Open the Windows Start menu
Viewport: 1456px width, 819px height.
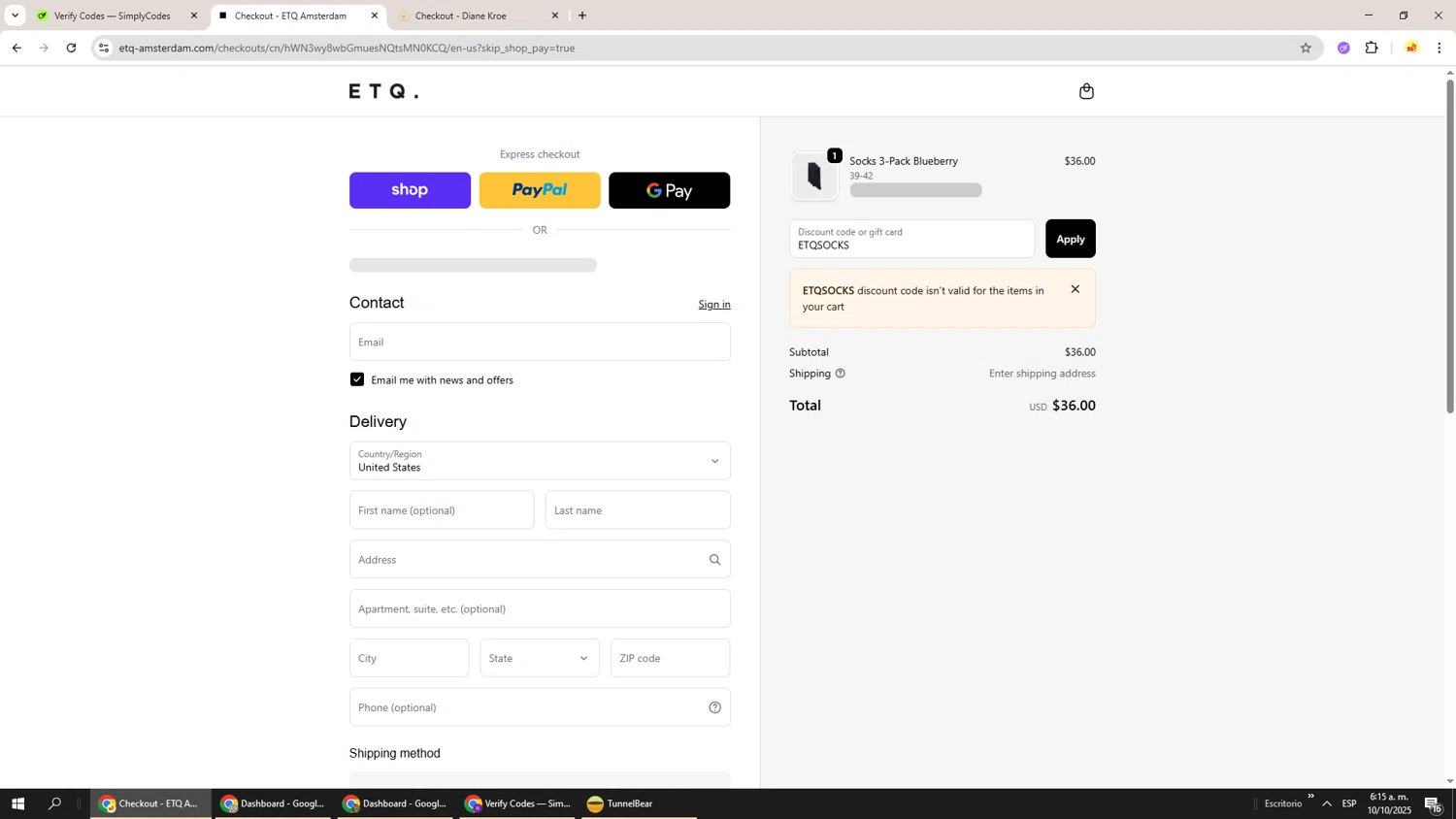pyautogui.click(x=17, y=803)
